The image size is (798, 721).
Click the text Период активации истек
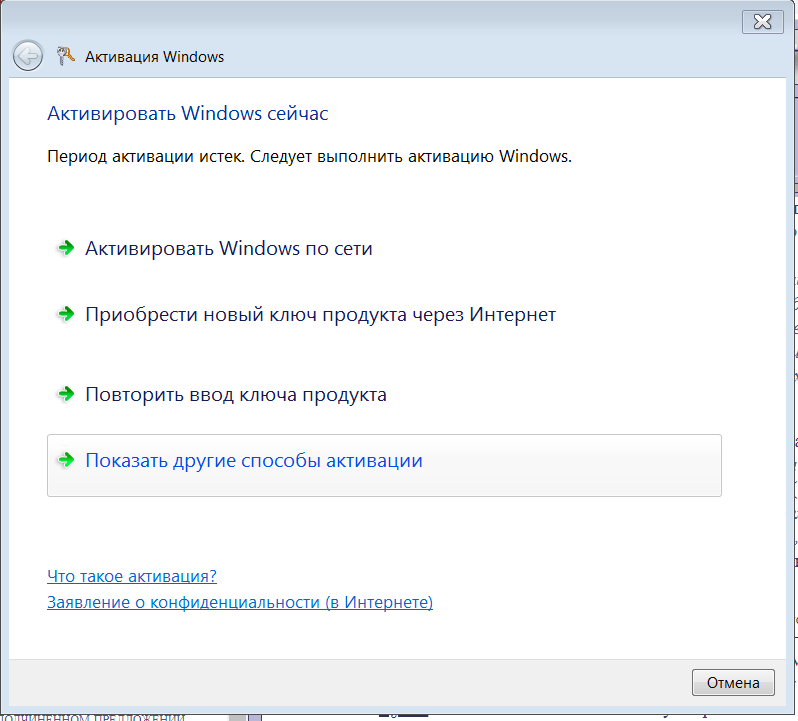point(146,156)
